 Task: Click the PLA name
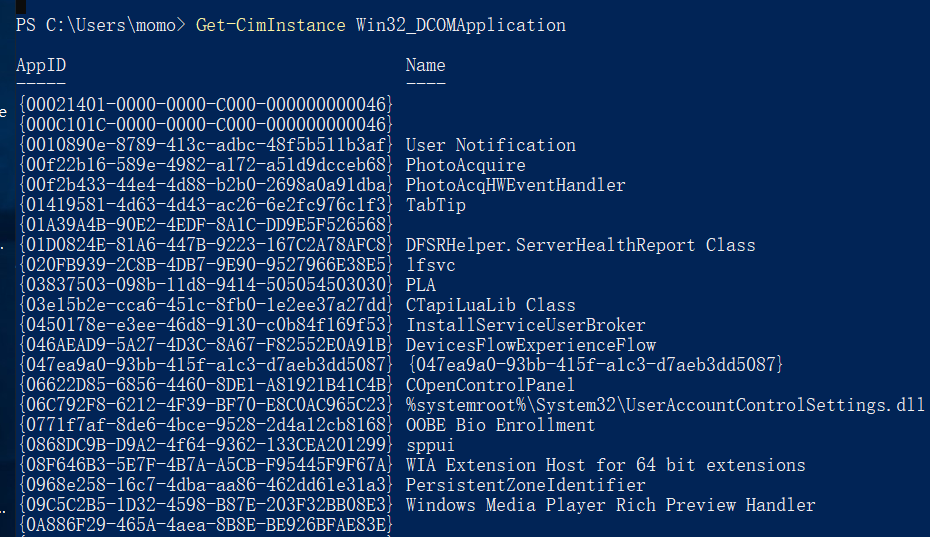[421, 285]
